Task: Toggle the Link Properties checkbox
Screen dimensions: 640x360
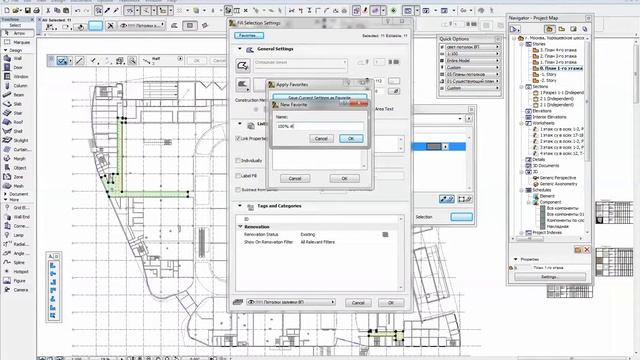Action: tap(238, 138)
